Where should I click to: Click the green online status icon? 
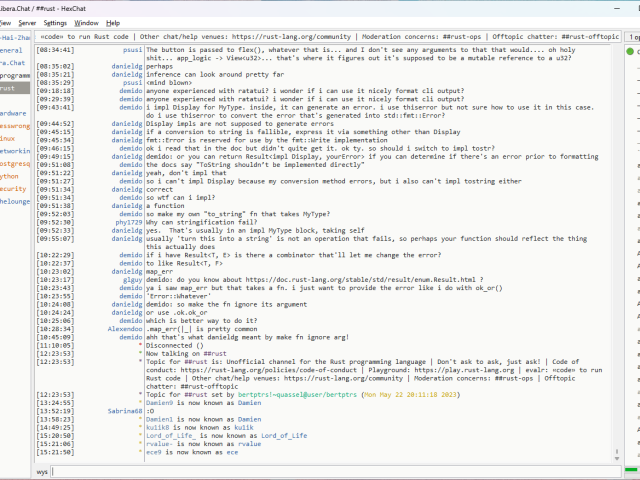point(631,50)
